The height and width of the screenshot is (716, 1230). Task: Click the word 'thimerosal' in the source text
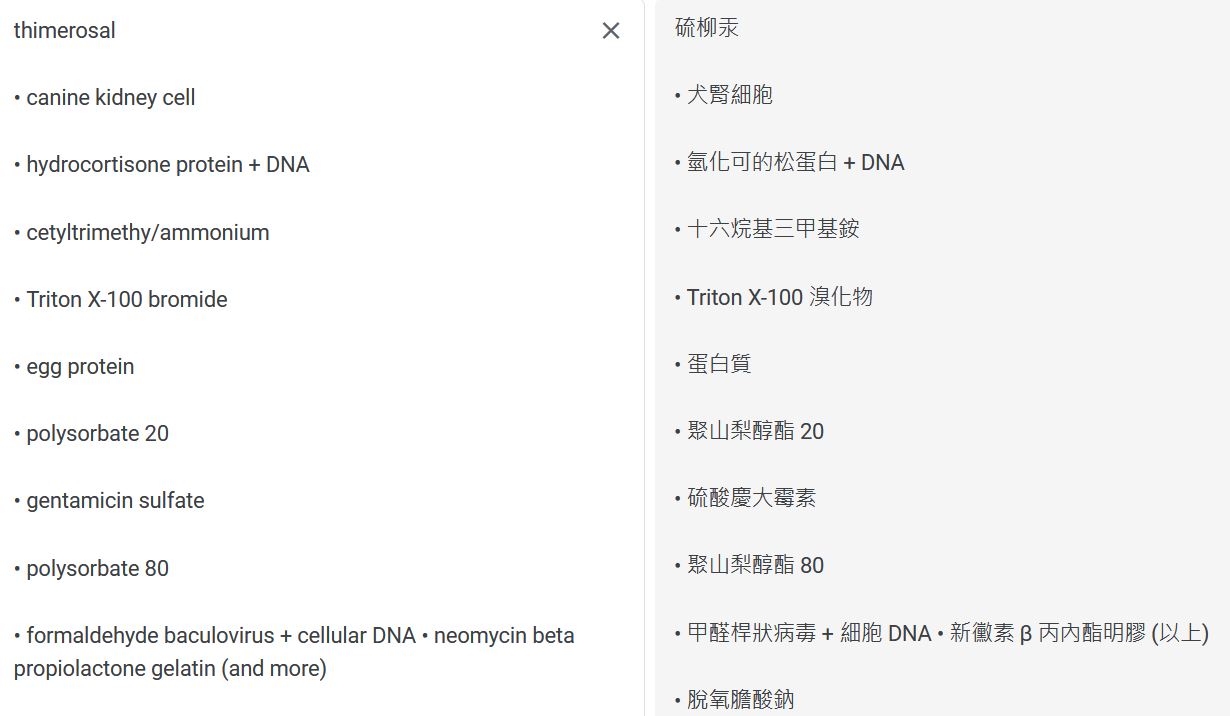coord(65,31)
